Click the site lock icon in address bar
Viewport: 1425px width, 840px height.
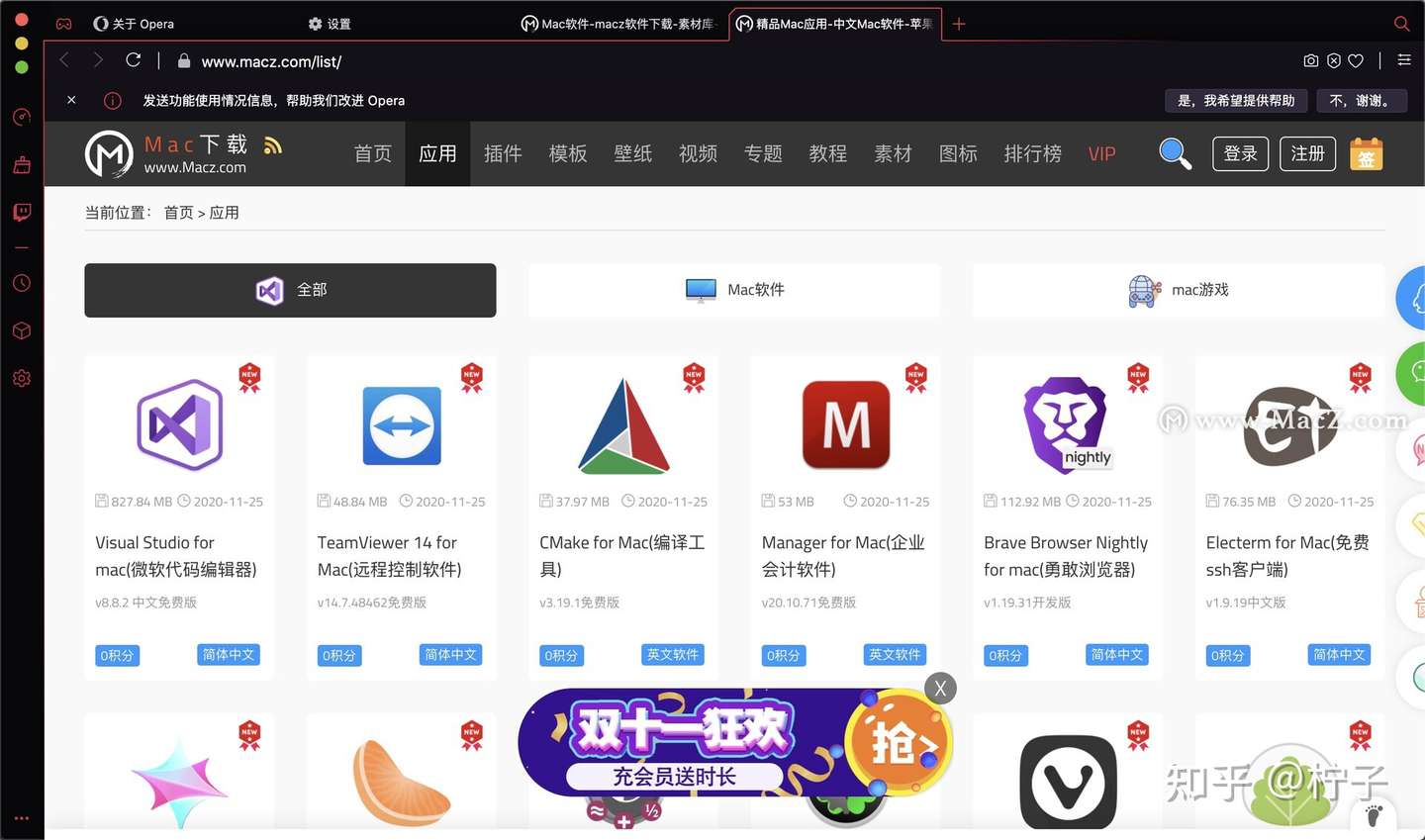[183, 60]
